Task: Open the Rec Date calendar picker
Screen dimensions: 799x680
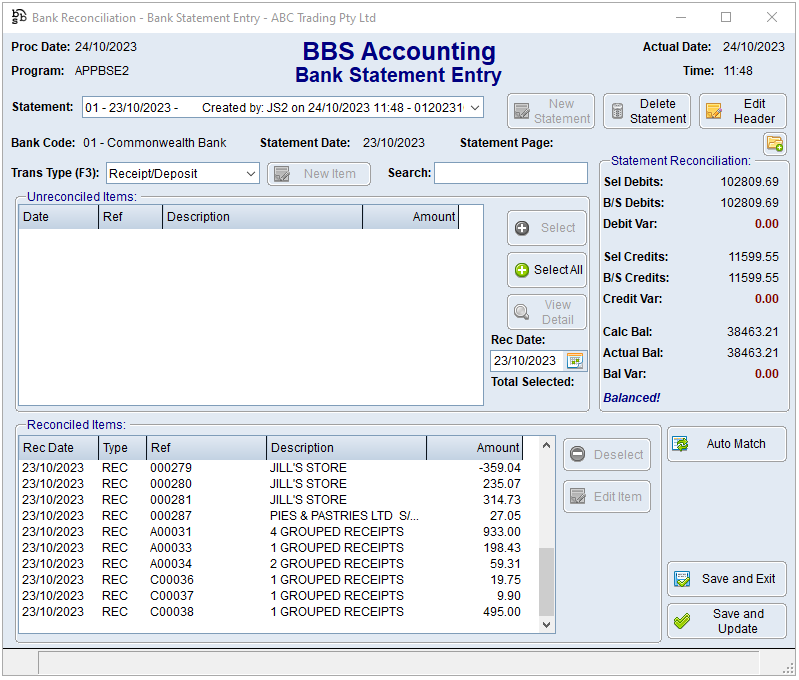Action: pos(575,361)
